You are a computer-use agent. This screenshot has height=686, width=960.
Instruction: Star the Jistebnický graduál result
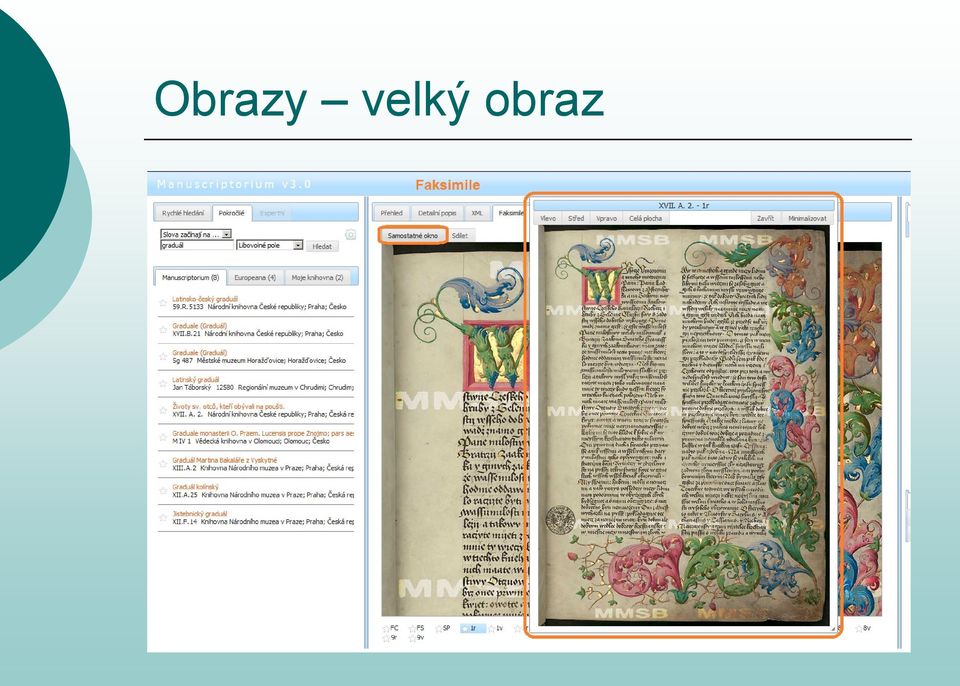coord(163,518)
